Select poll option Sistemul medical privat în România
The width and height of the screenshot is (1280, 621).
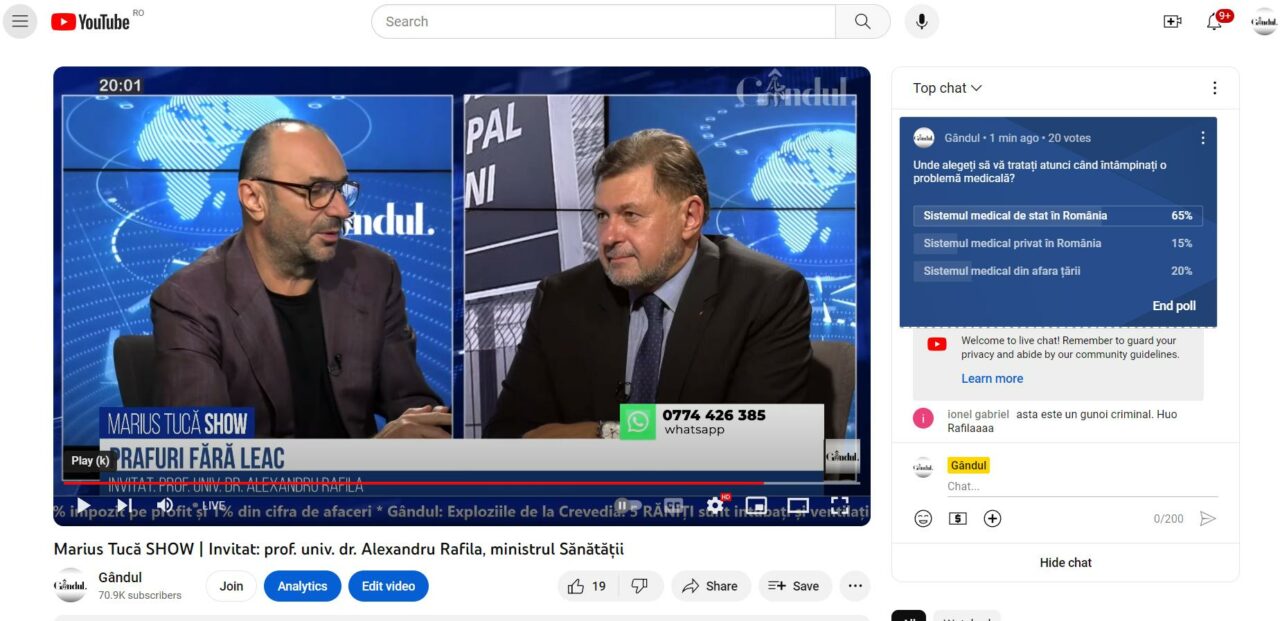coord(1058,243)
